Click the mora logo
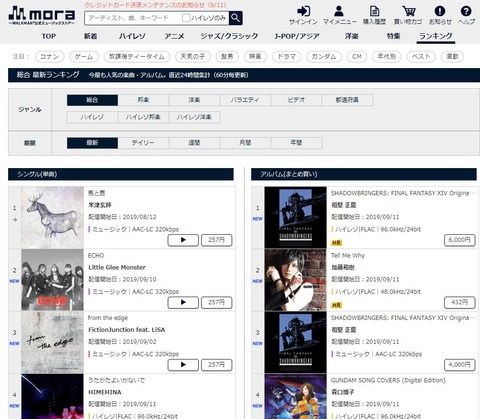The image size is (480, 419). pos(42,15)
